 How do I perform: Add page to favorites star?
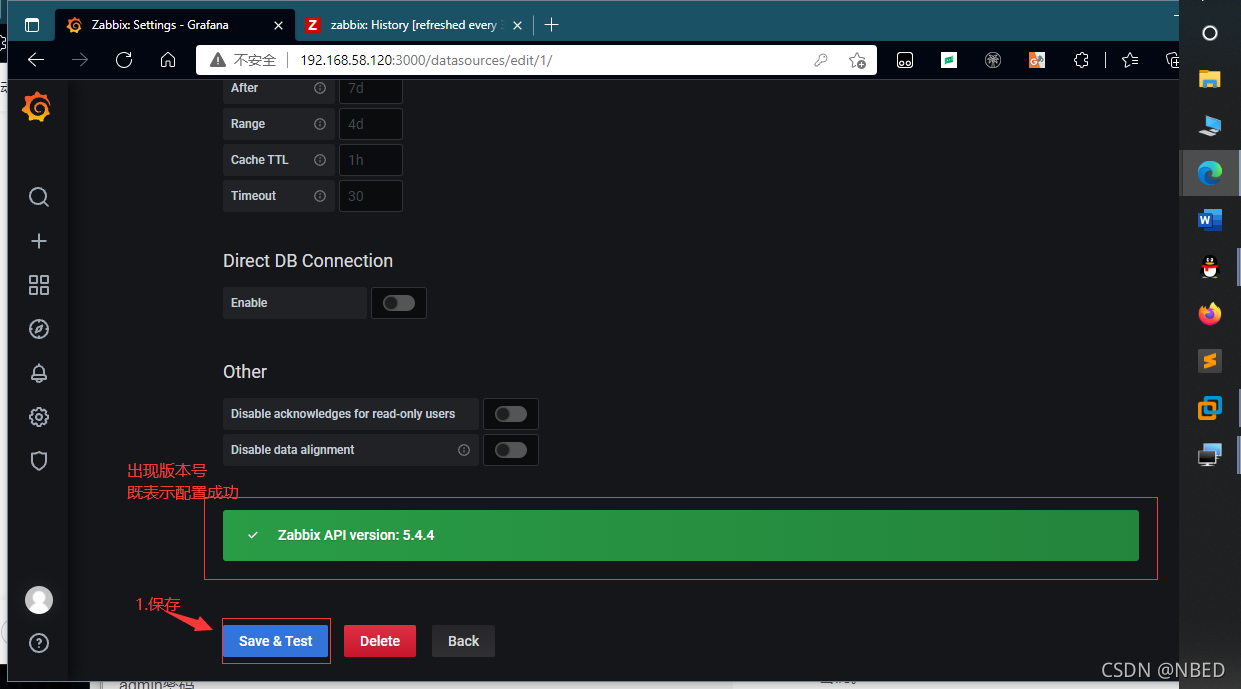(x=857, y=60)
